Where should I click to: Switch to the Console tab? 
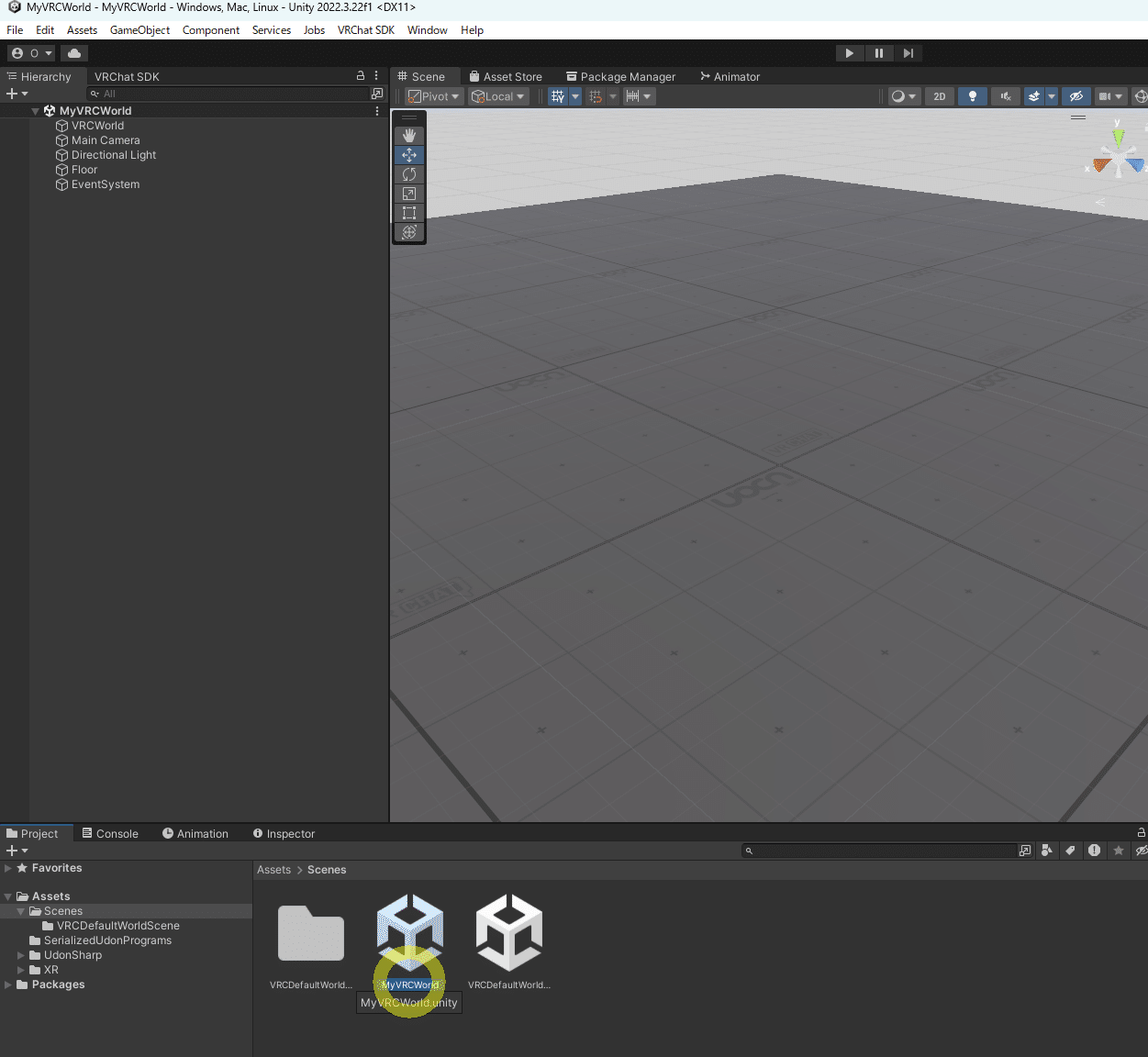pos(110,834)
